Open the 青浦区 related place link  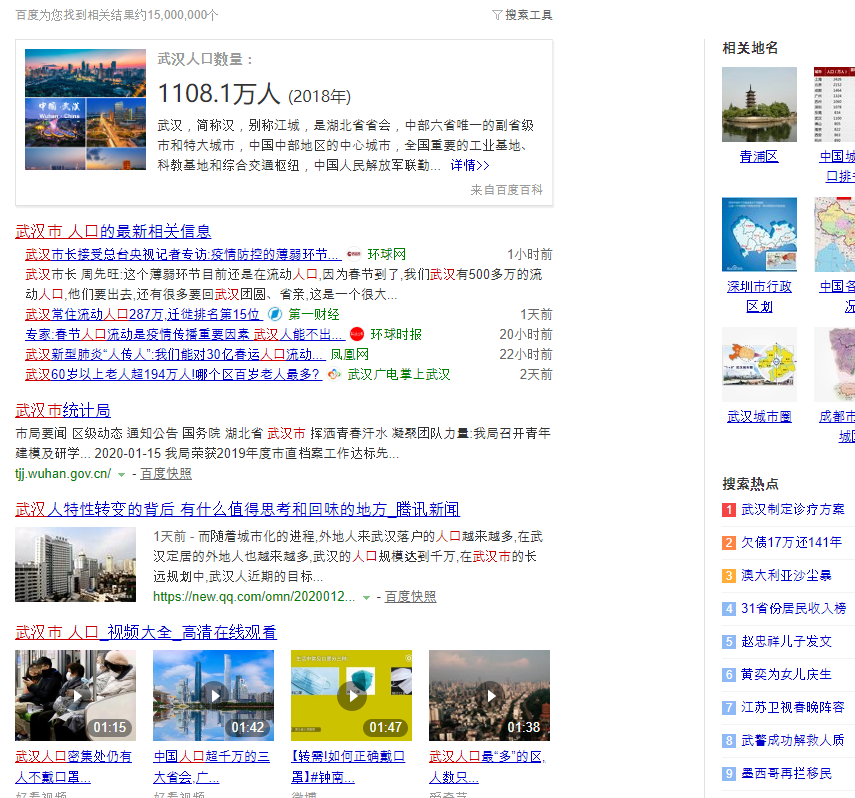tap(759, 157)
